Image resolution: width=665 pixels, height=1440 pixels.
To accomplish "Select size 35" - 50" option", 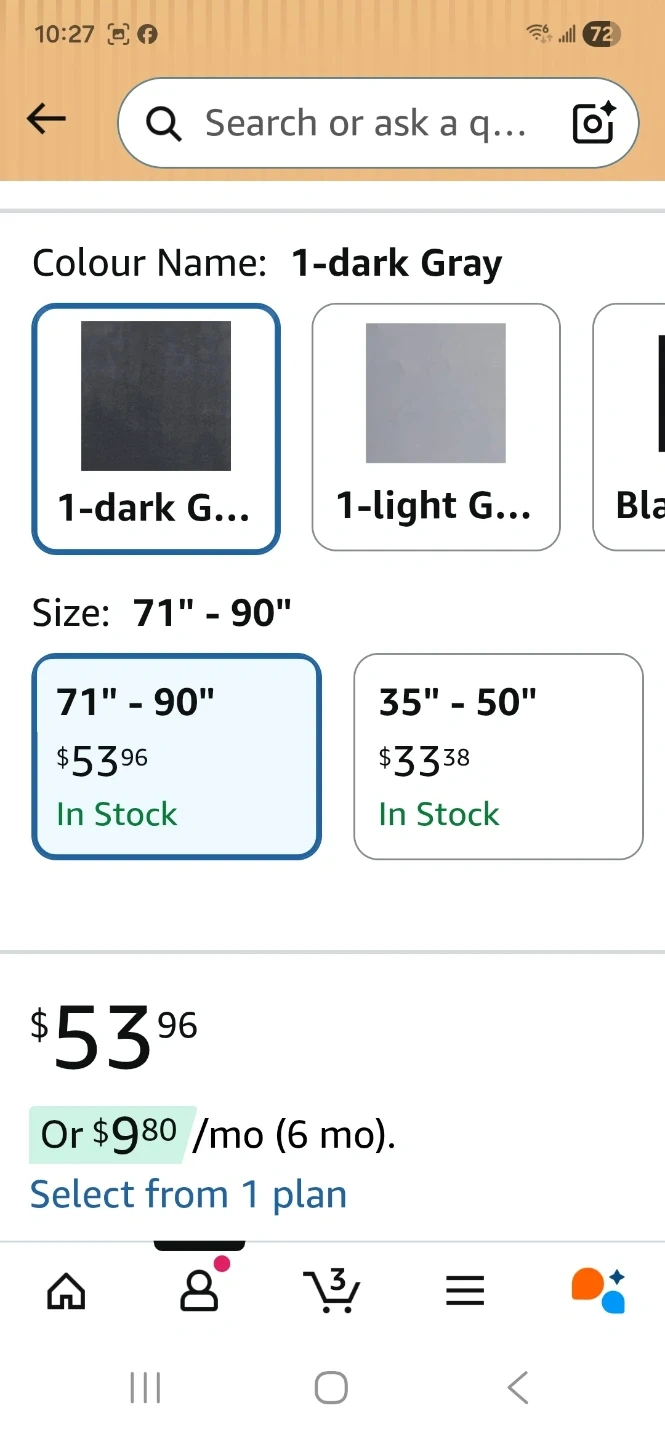I will [x=498, y=757].
